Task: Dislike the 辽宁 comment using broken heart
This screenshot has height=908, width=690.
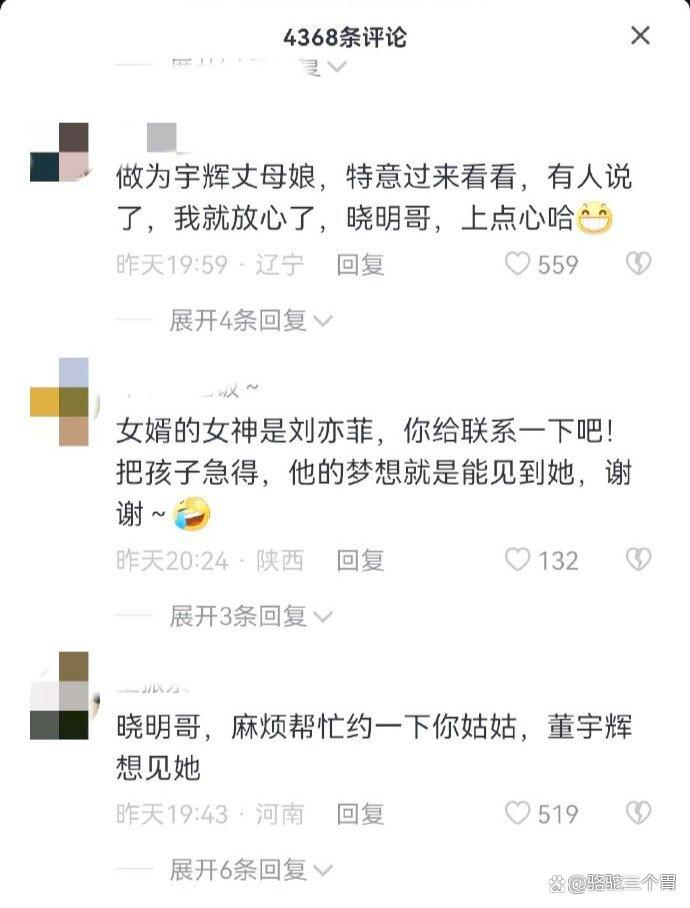Action: 638,264
